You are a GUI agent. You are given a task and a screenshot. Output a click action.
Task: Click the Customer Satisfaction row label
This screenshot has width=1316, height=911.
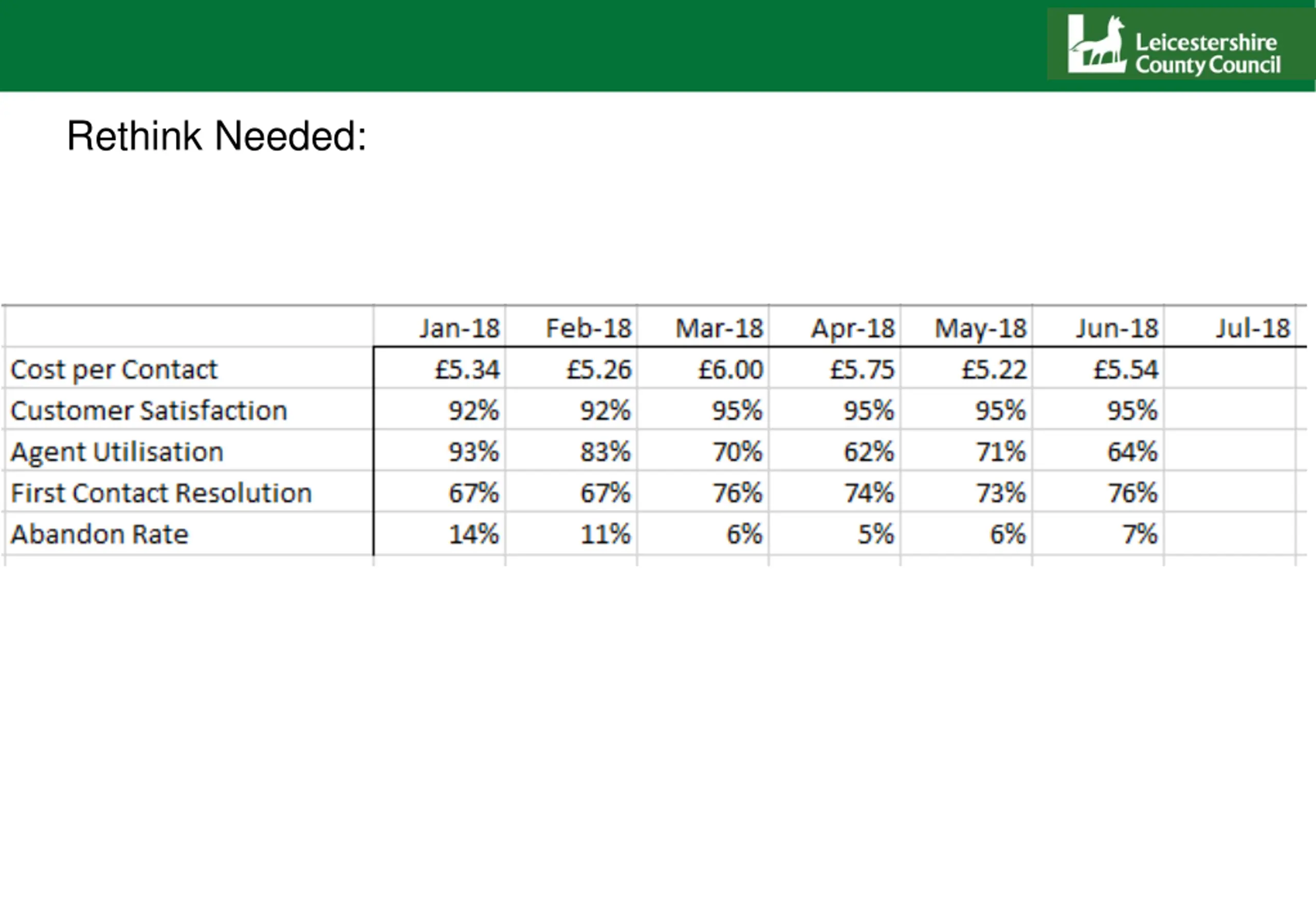(x=149, y=410)
